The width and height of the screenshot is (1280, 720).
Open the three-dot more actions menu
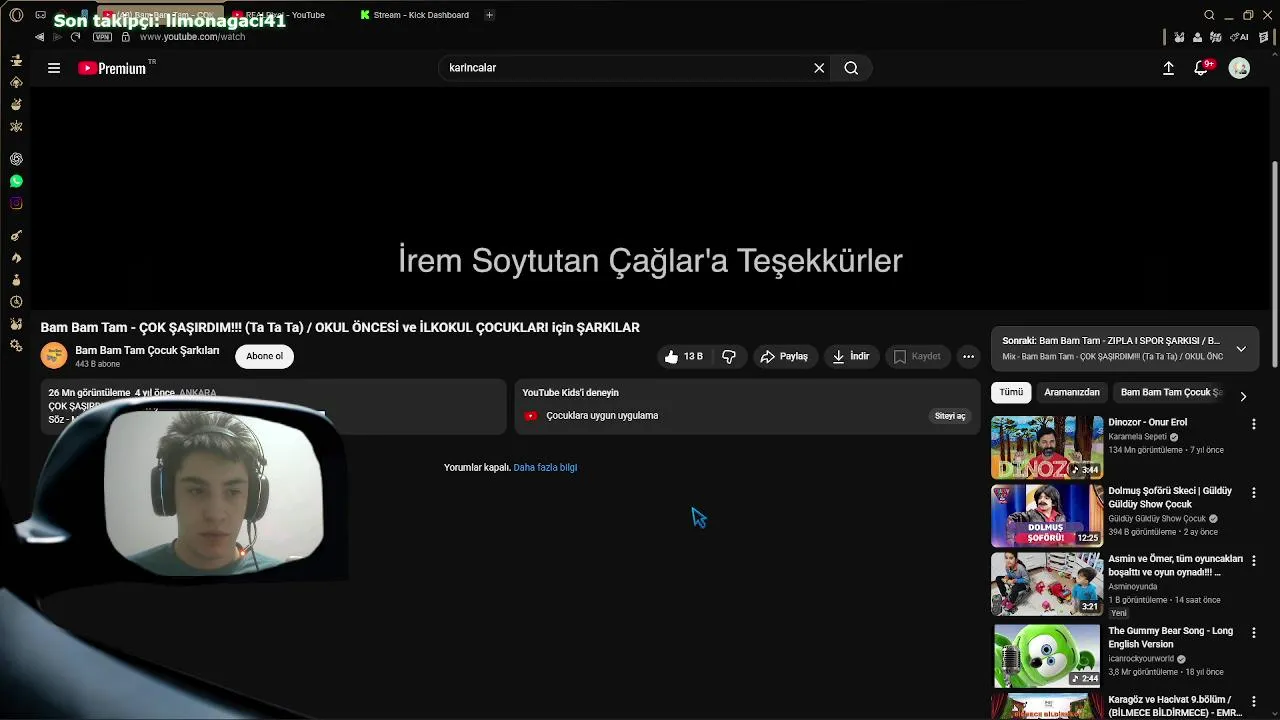click(x=968, y=356)
